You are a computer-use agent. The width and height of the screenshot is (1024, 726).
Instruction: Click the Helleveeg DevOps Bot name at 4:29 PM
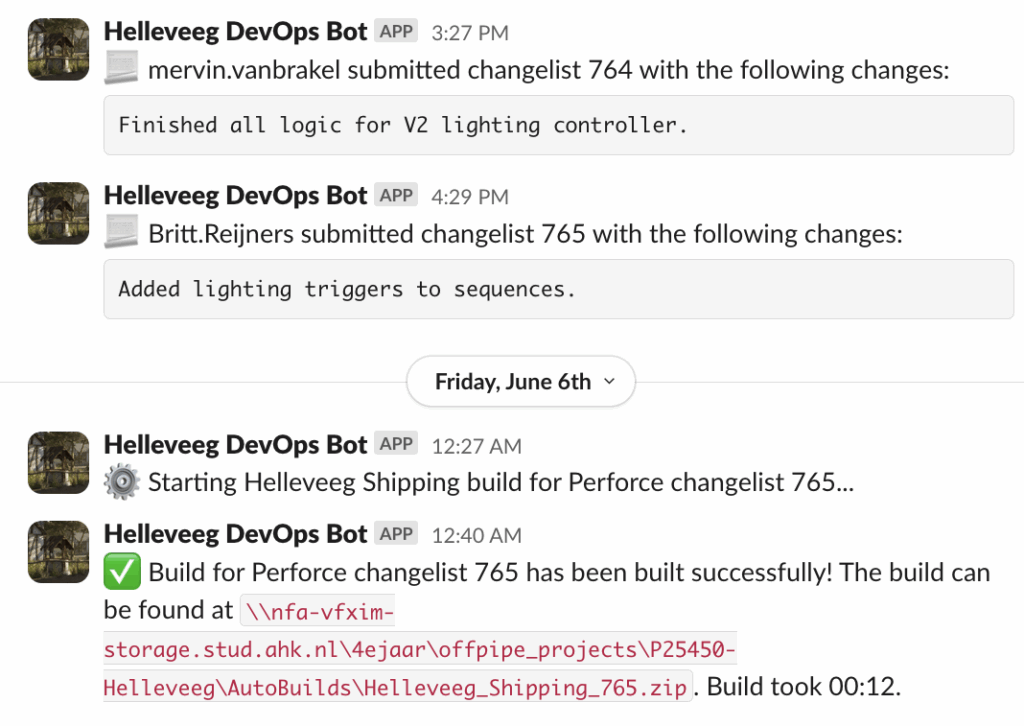coord(235,196)
